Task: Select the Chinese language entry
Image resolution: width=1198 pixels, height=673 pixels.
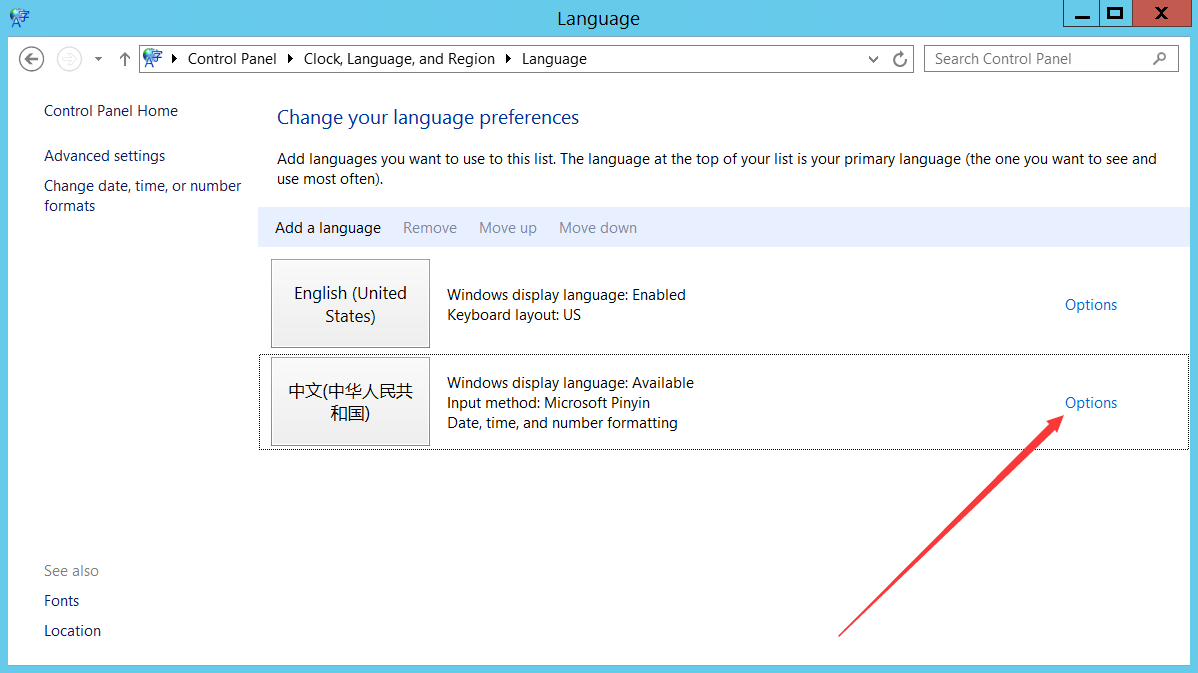Action: pyautogui.click(x=349, y=402)
